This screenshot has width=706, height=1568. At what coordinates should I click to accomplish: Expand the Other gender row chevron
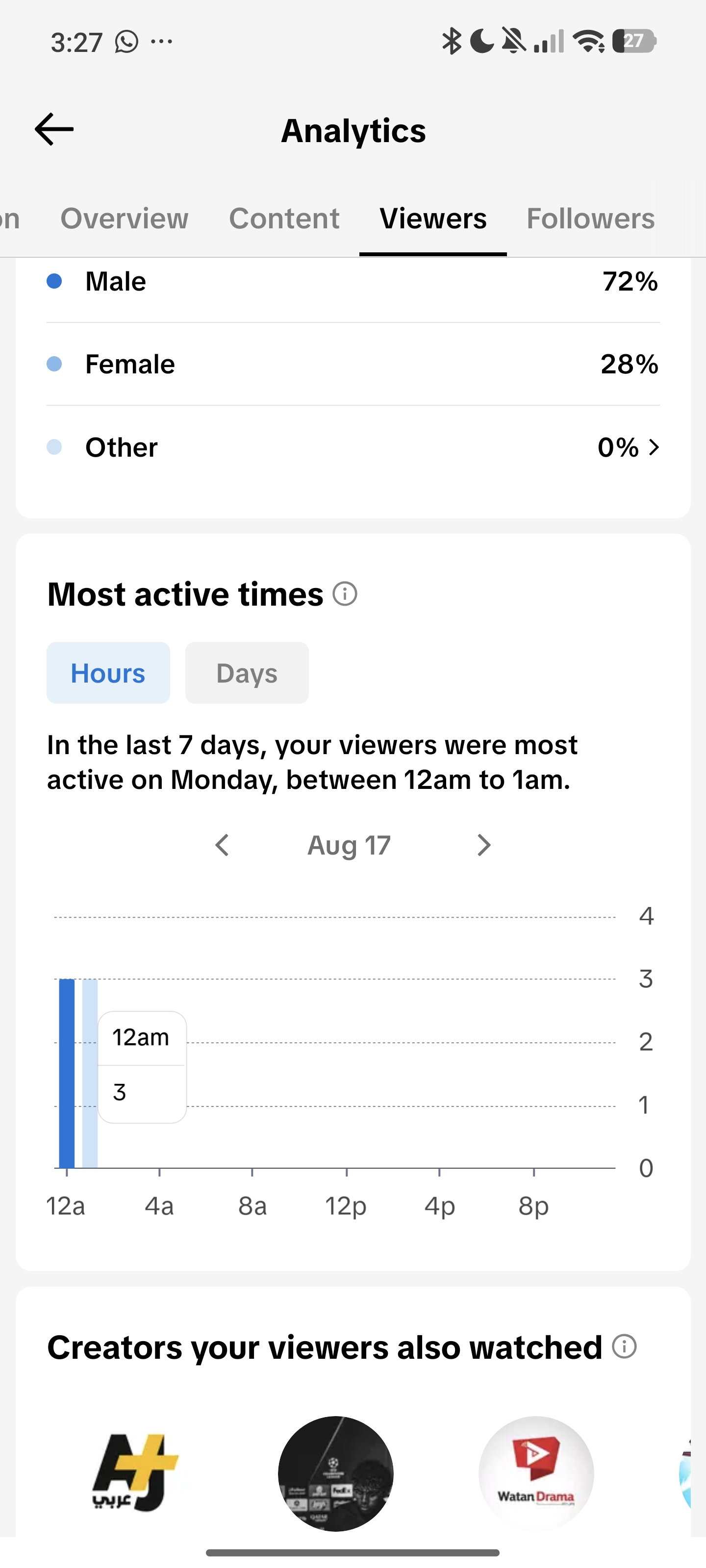click(654, 447)
